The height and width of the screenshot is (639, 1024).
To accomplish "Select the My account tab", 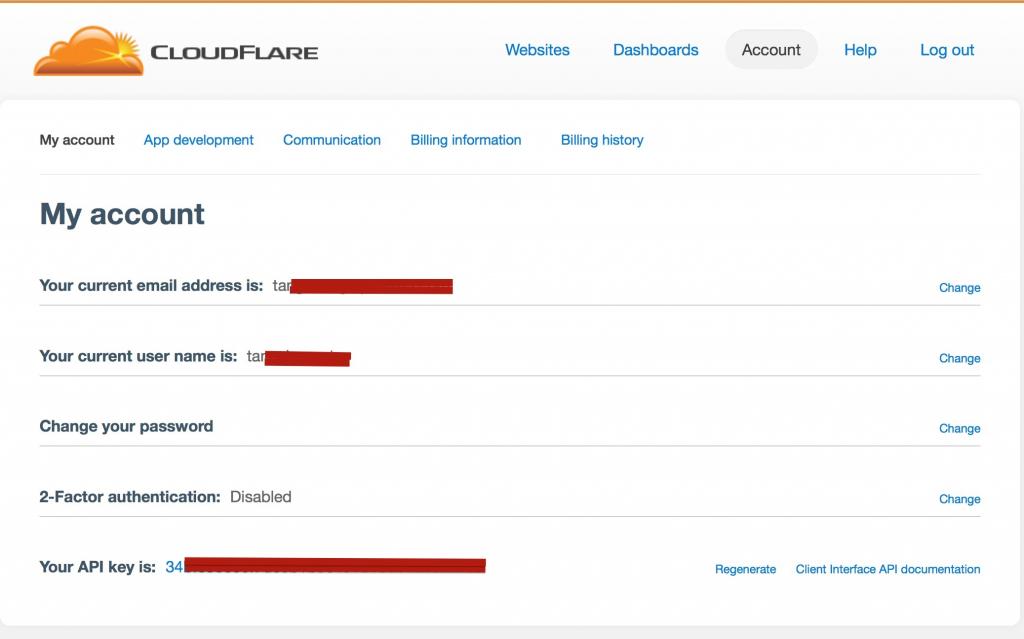I will 77,140.
